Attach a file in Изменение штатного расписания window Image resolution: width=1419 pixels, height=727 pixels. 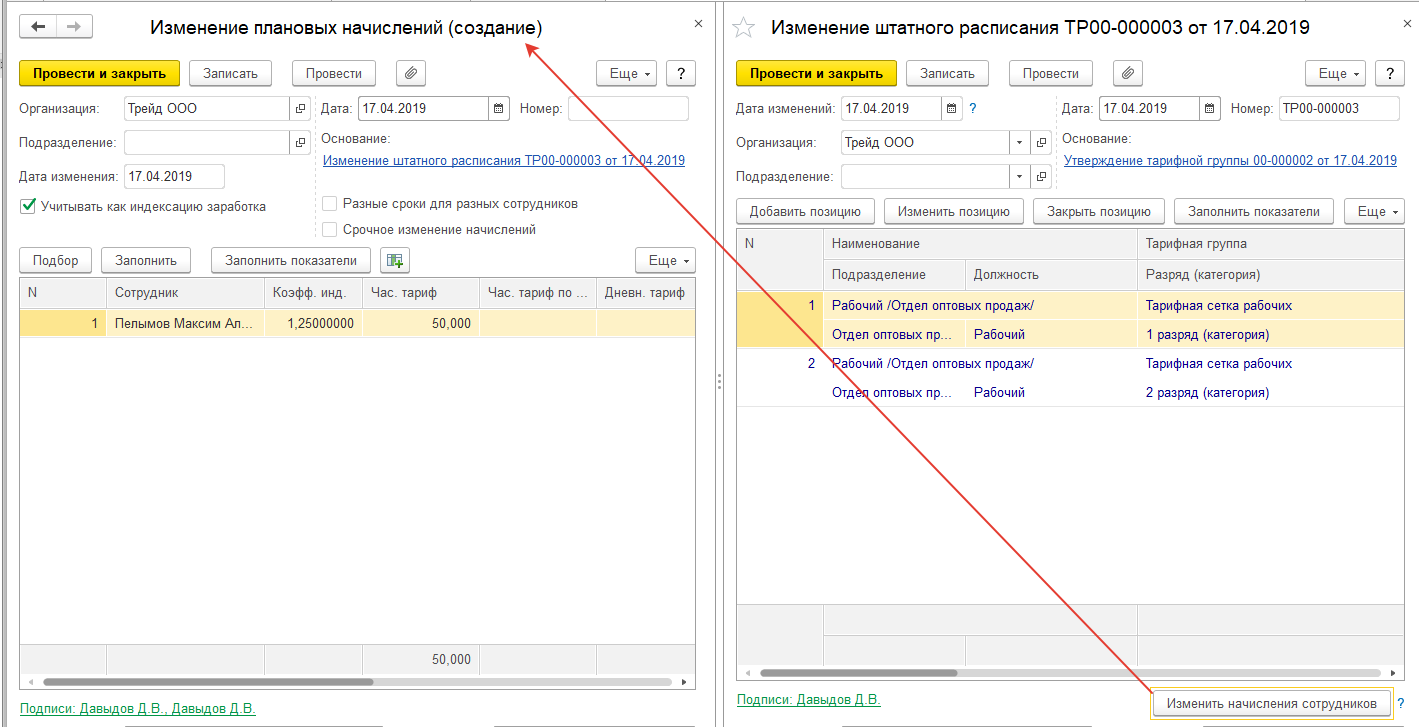pos(1127,73)
